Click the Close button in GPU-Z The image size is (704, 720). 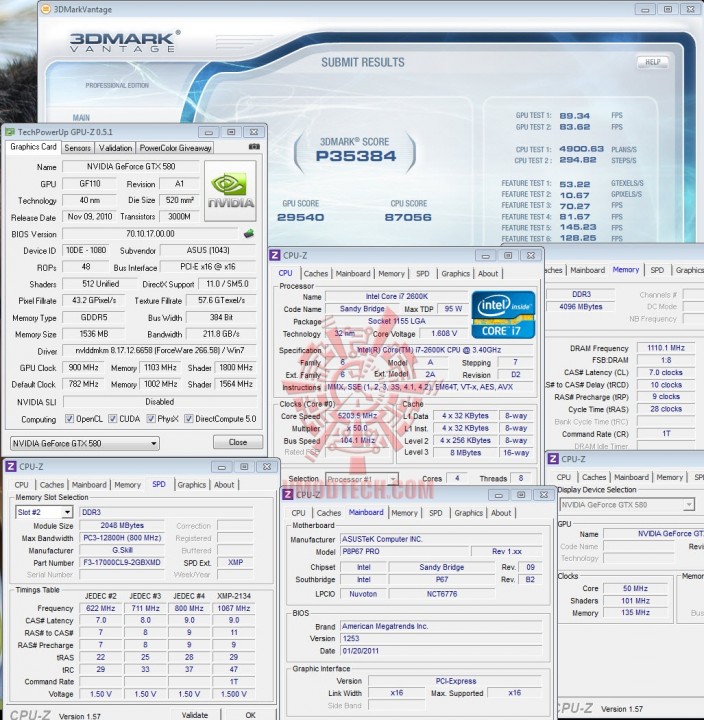(x=238, y=442)
